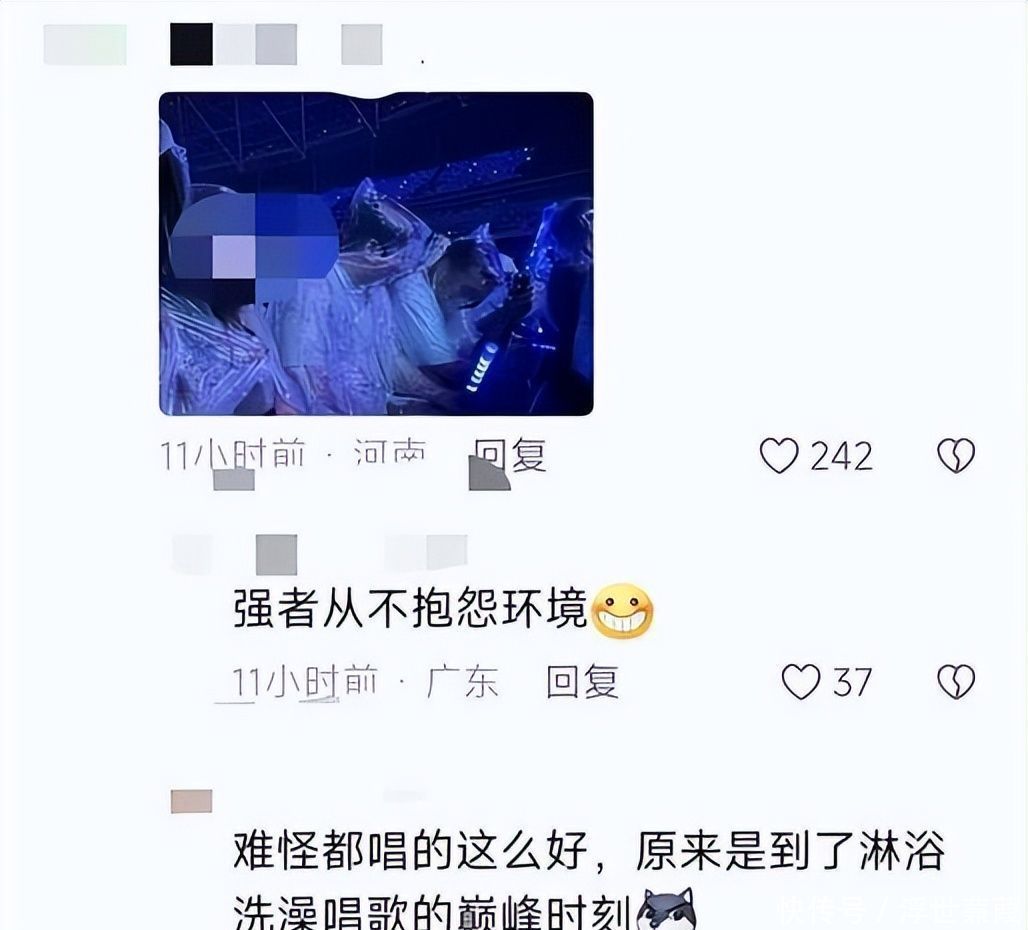Dislike the comment from Henan using broken heart

tap(956, 455)
